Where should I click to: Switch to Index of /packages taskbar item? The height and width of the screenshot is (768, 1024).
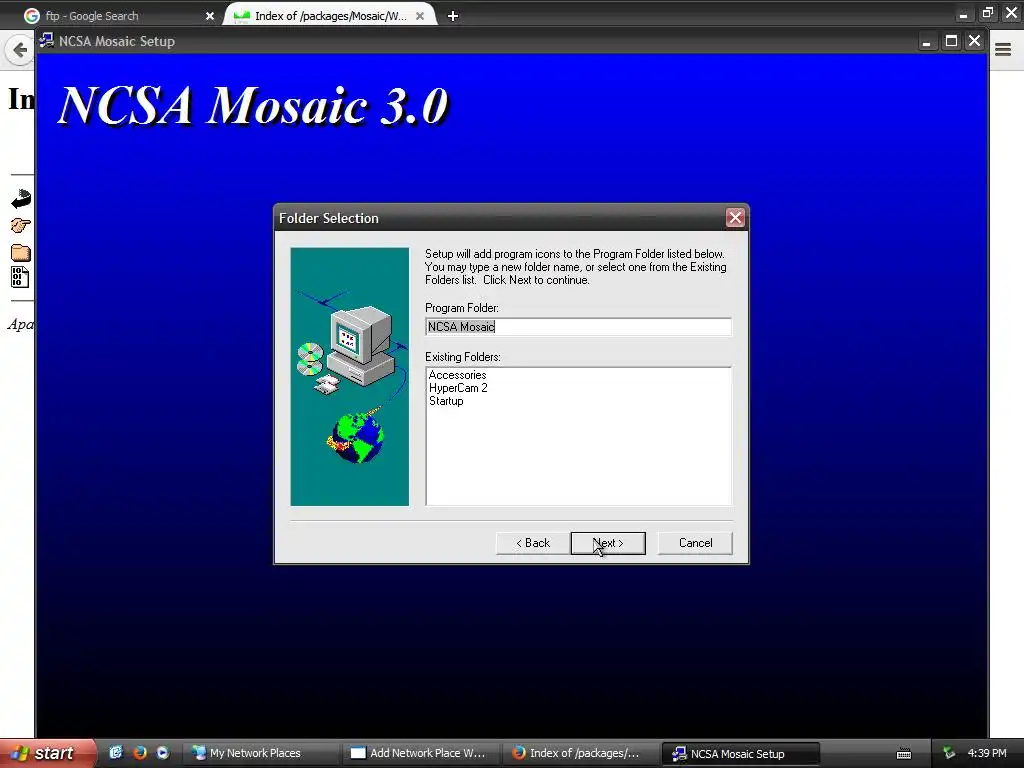coord(581,753)
